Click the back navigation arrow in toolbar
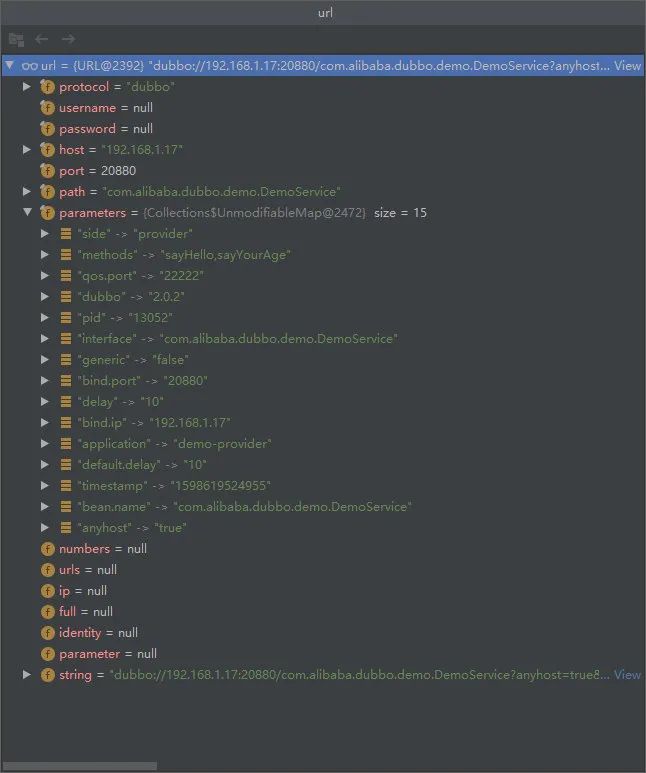This screenshot has width=646, height=773. pyautogui.click(x=42, y=39)
